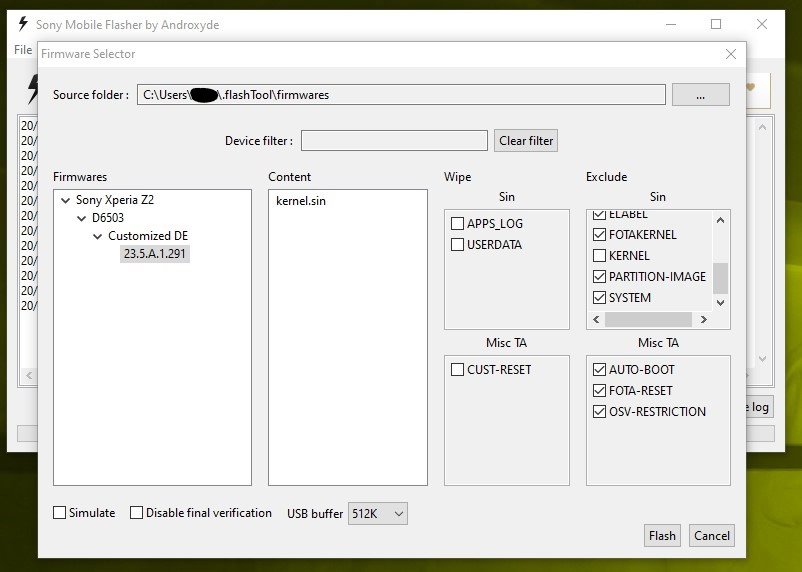Viewport: 802px width, 572px height.
Task: Click lightning app icon in title bar
Action: [23, 24]
